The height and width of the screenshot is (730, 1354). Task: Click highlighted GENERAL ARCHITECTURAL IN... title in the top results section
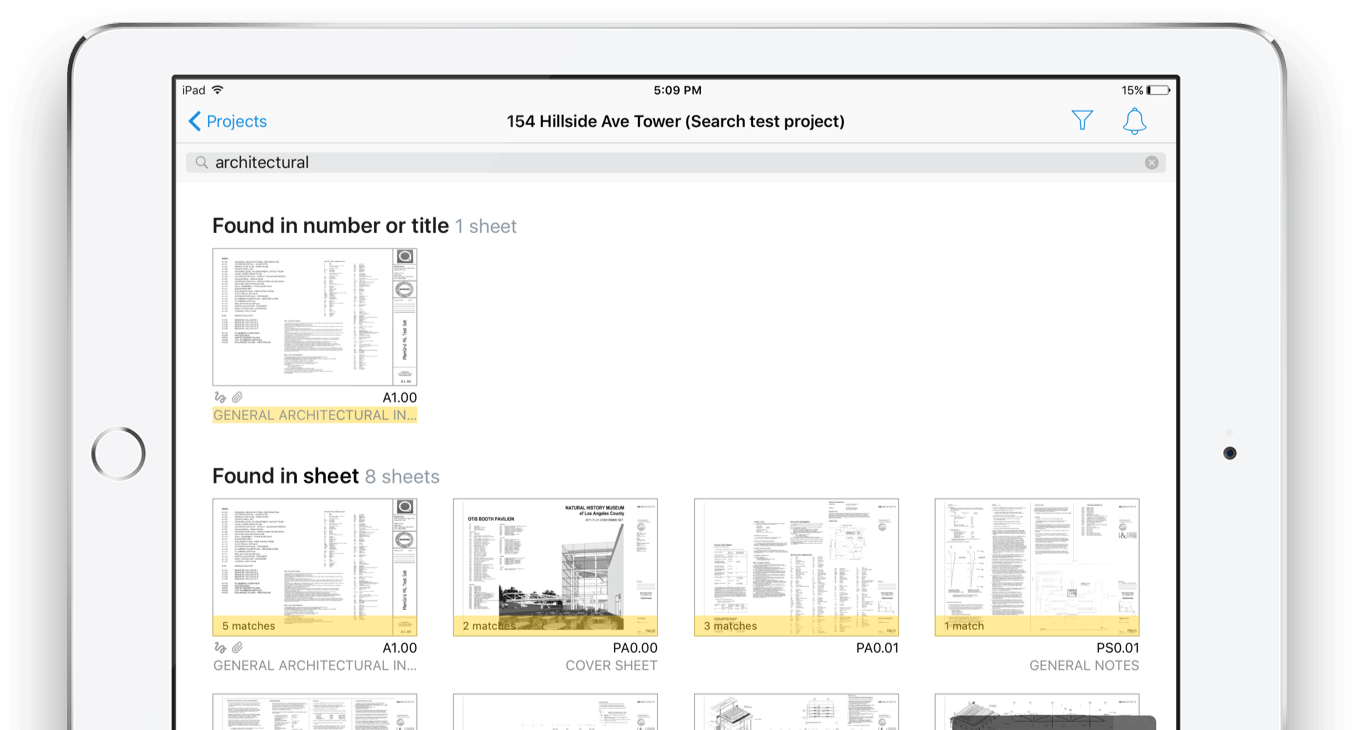click(315, 415)
